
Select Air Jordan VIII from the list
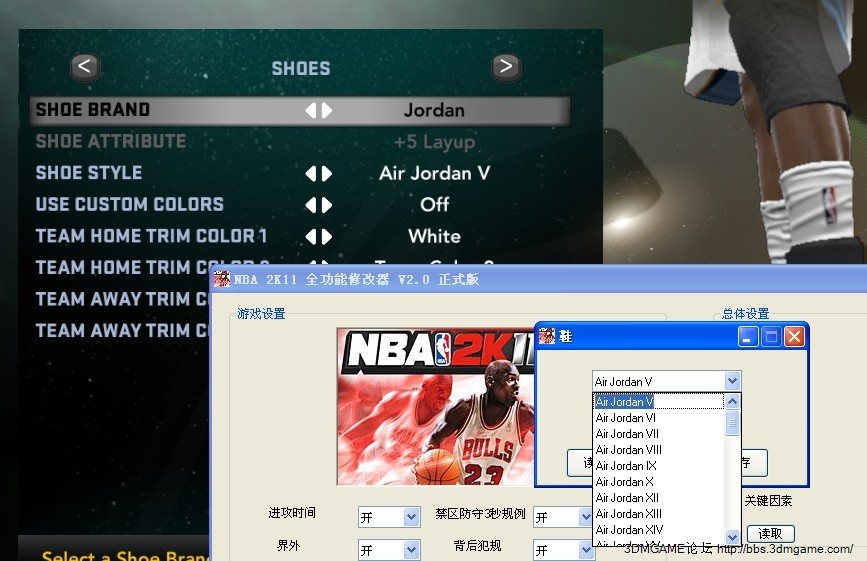coord(628,450)
